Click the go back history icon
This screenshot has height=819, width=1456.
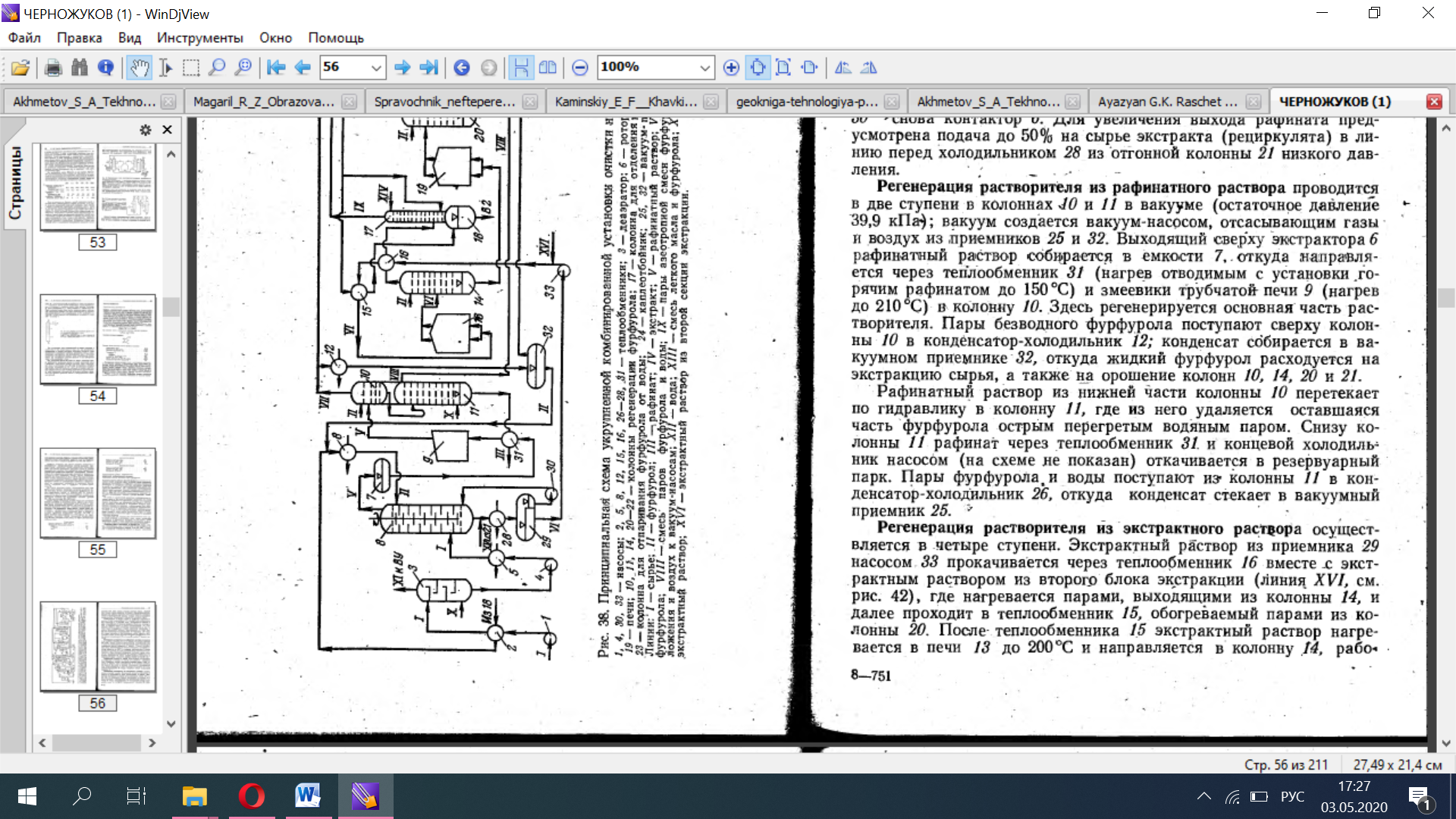pos(461,67)
